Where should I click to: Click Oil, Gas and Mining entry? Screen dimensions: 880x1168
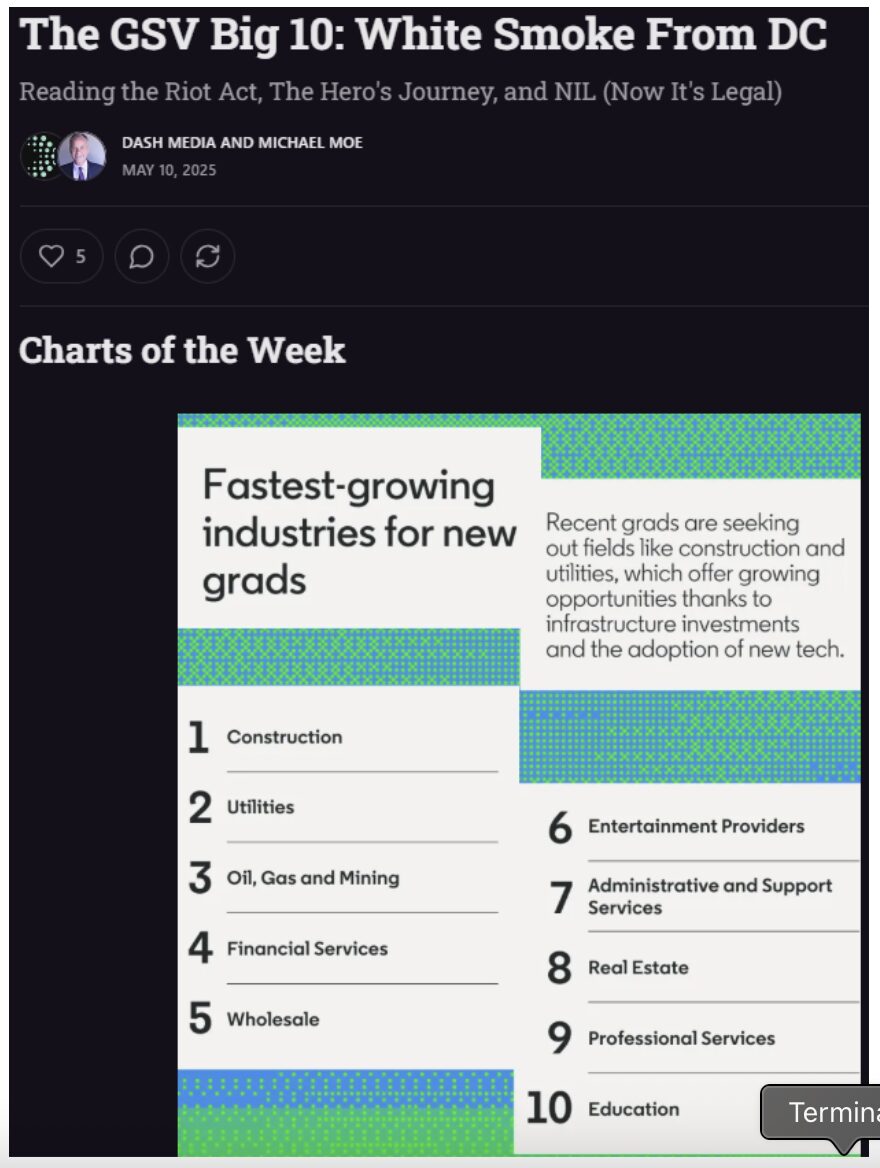pyautogui.click(x=313, y=877)
